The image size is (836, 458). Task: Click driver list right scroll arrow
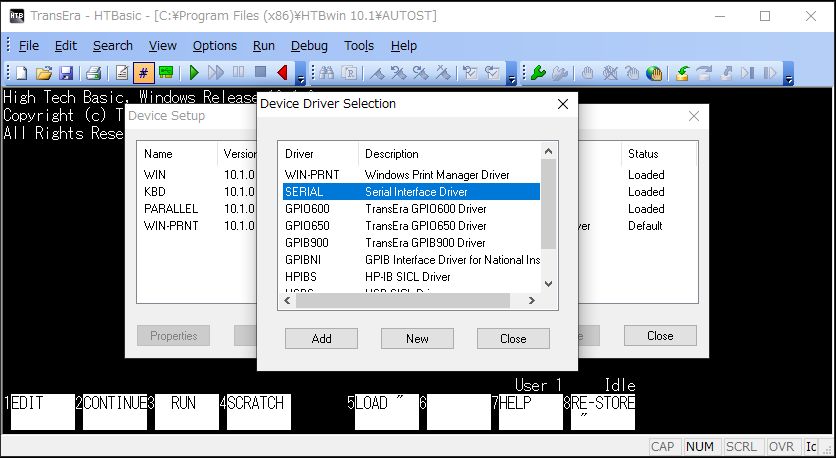click(x=532, y=301)
